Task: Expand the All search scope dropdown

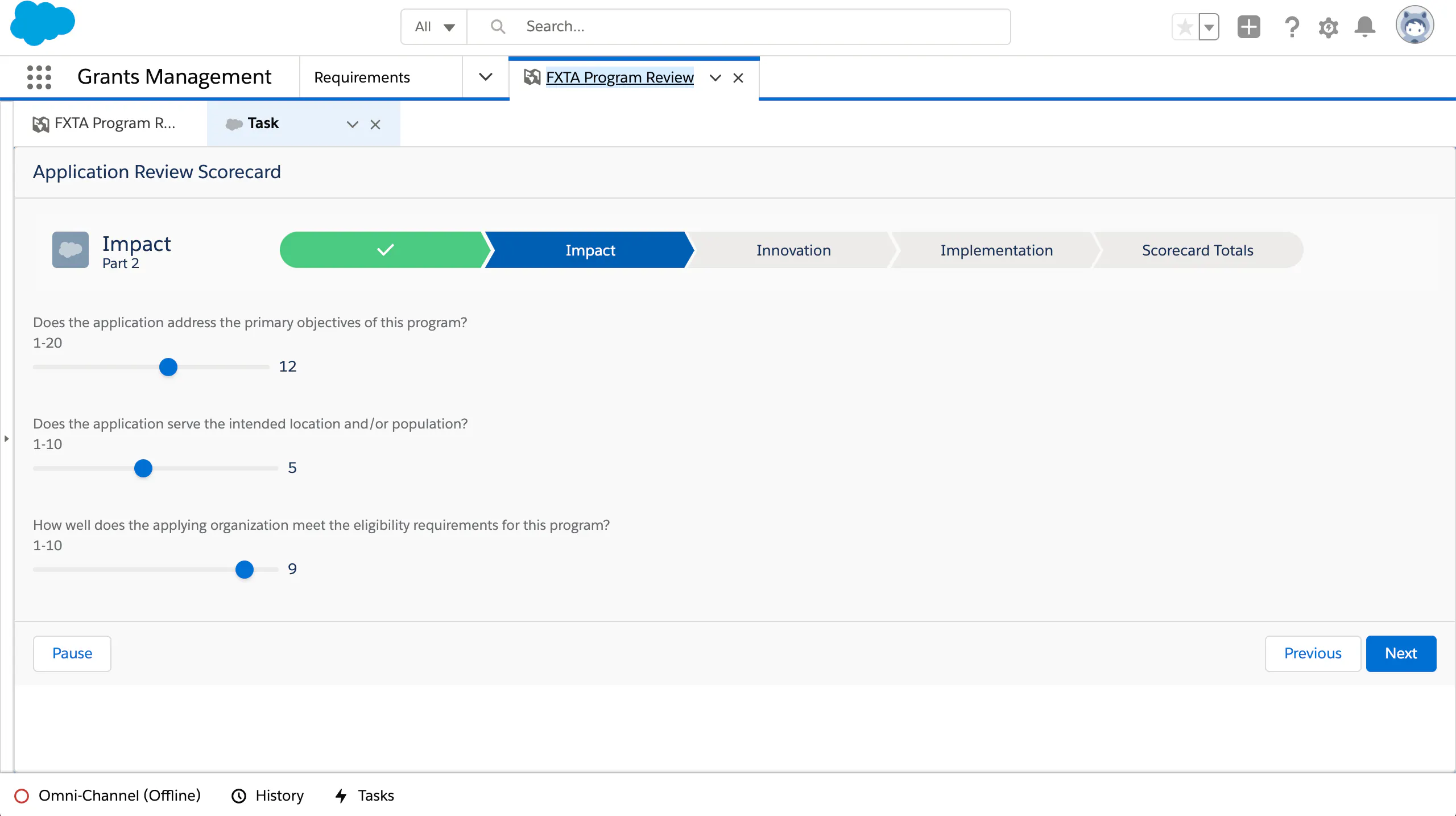Action: click(434, 27)
